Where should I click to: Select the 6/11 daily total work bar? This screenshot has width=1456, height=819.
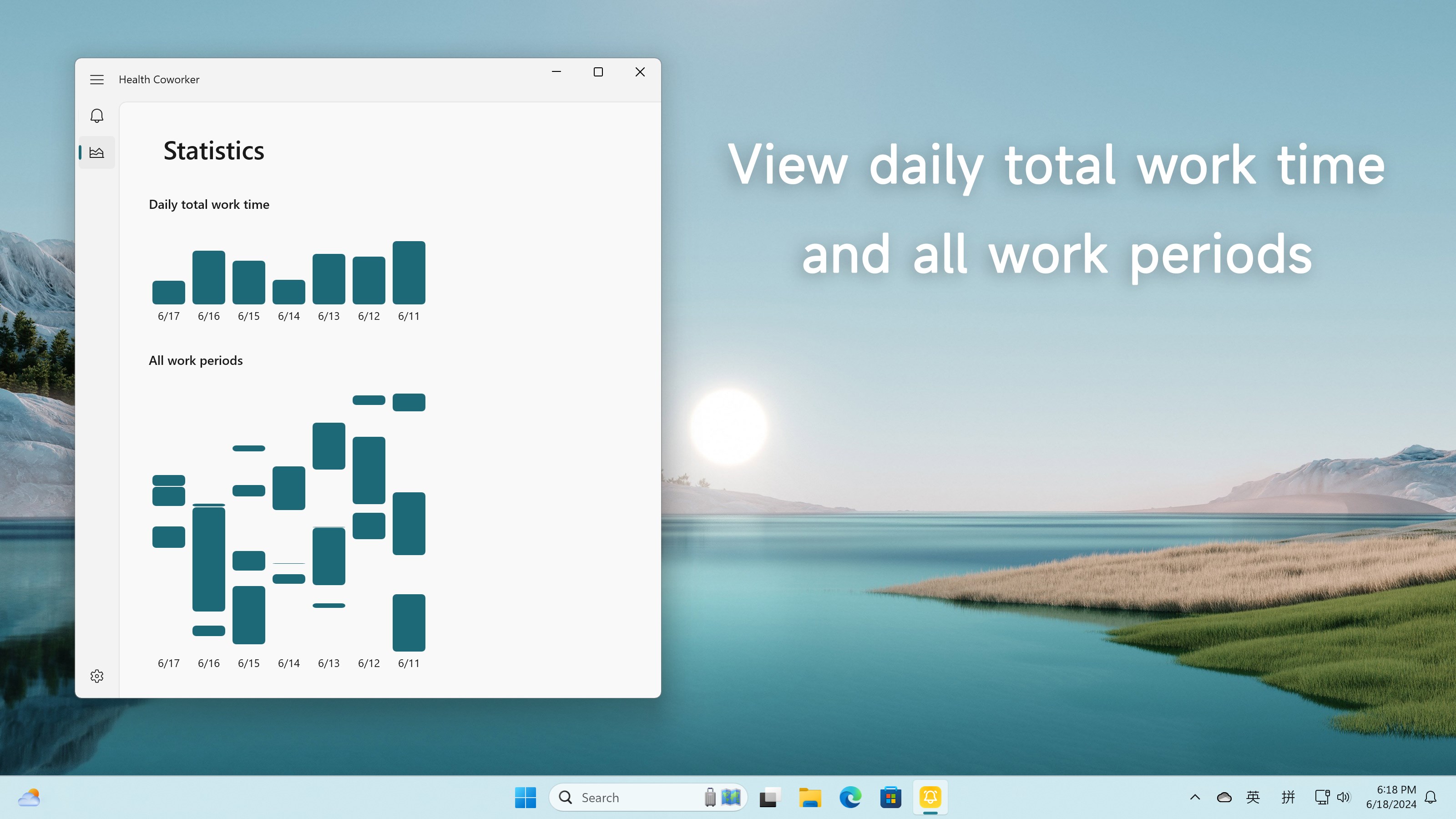[409, 273]
